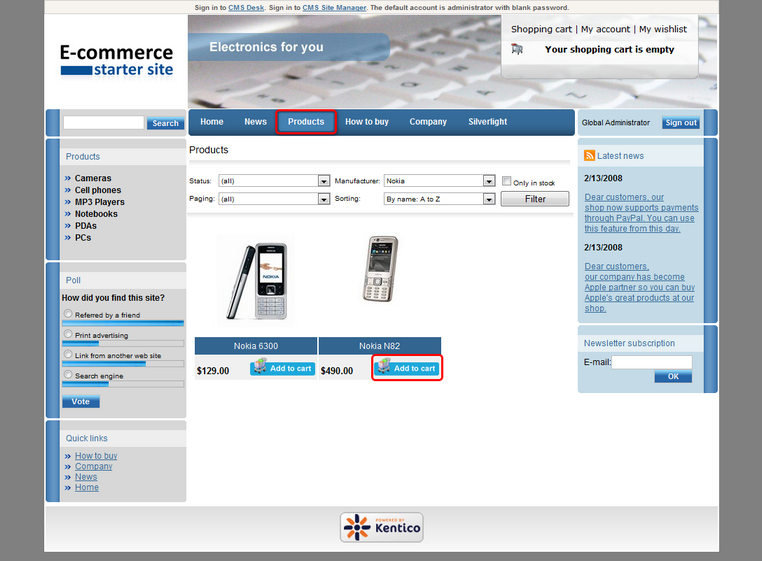Click the search text field
The height and width of the screenshot is (561, 762).
104,123
